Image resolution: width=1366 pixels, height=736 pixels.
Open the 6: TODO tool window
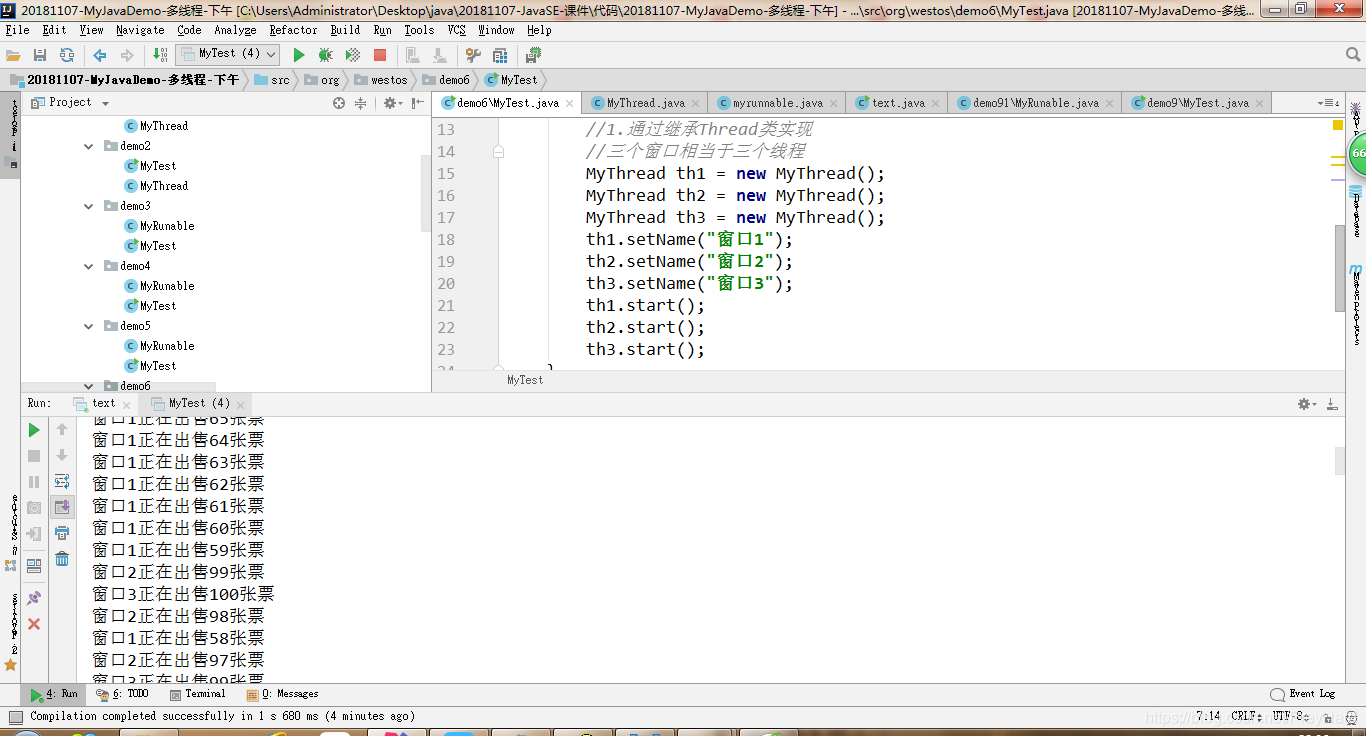click(123, 694)
